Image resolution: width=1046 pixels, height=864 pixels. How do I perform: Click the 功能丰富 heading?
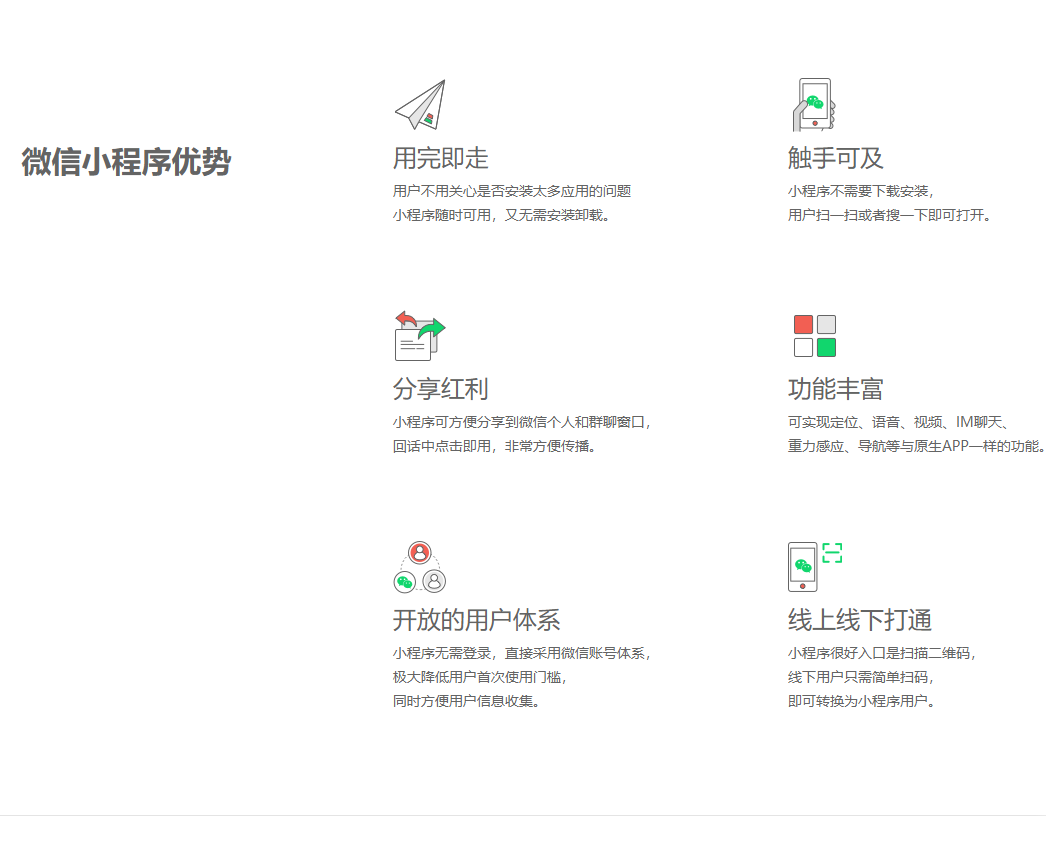coord(835,389)
